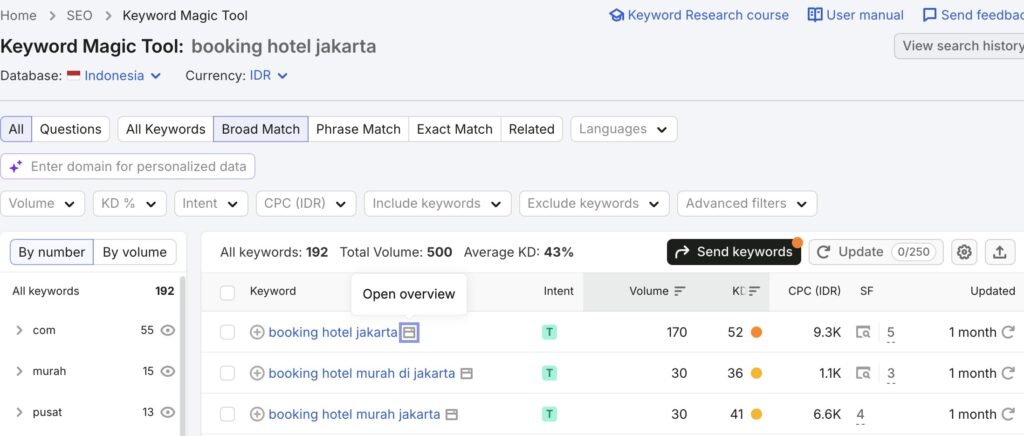Switch grouping to By volume

pyautogui.click(x=135, y=252)
